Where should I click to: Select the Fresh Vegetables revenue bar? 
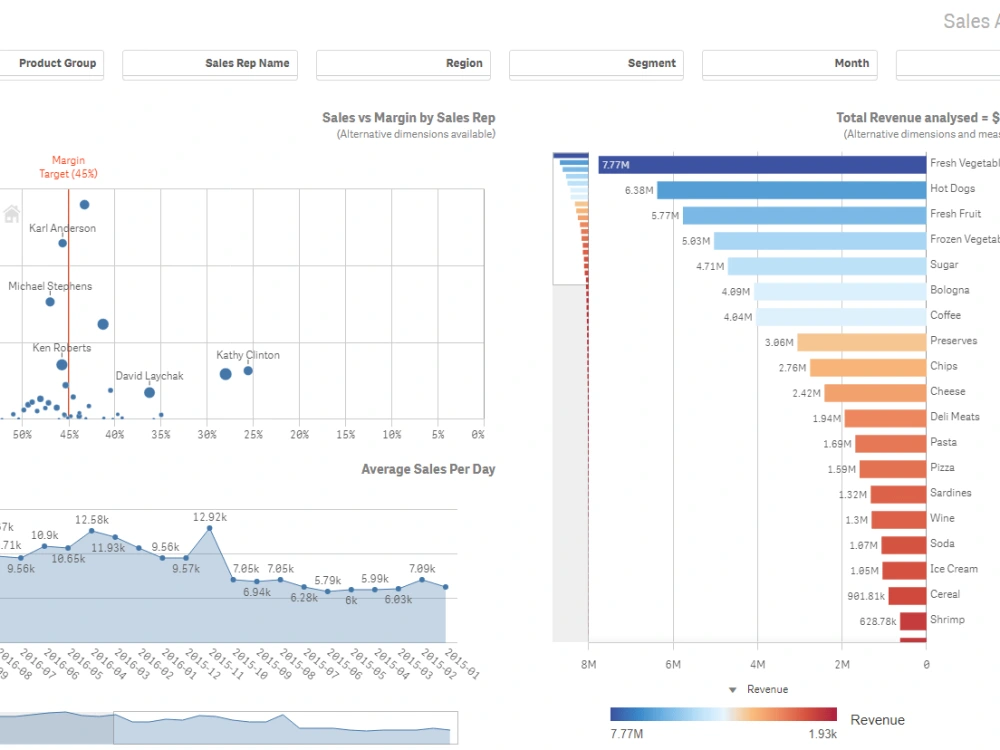(760, 162)
